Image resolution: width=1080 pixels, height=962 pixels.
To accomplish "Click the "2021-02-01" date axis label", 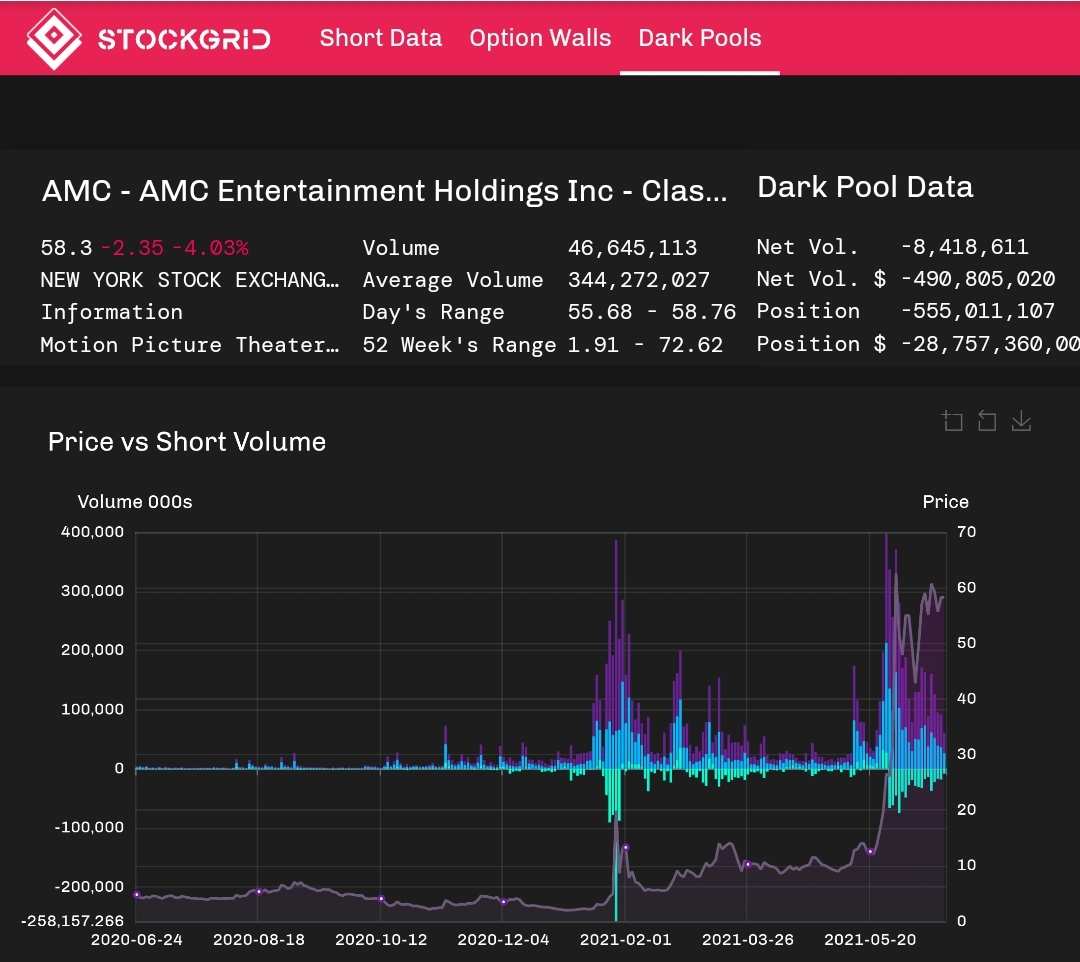I will (625, 940).
